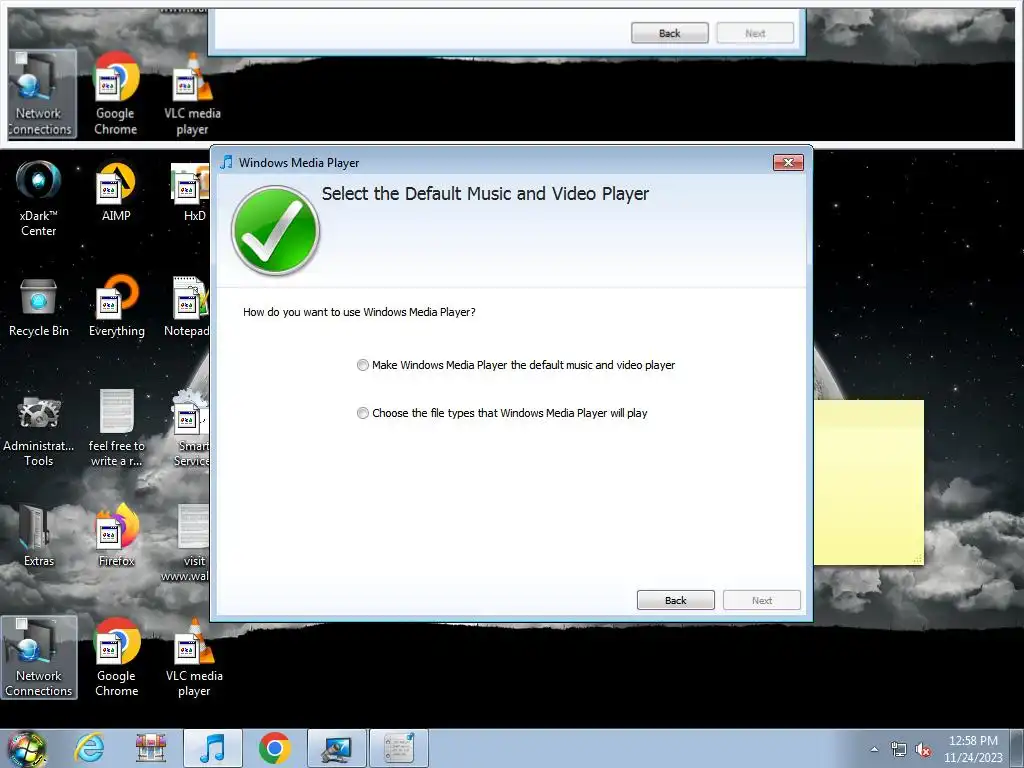Image resolution: width=1024 pixels, height=768 pixels.
Task: Select the Recycle Bin icon
Action: click(39, 307)
